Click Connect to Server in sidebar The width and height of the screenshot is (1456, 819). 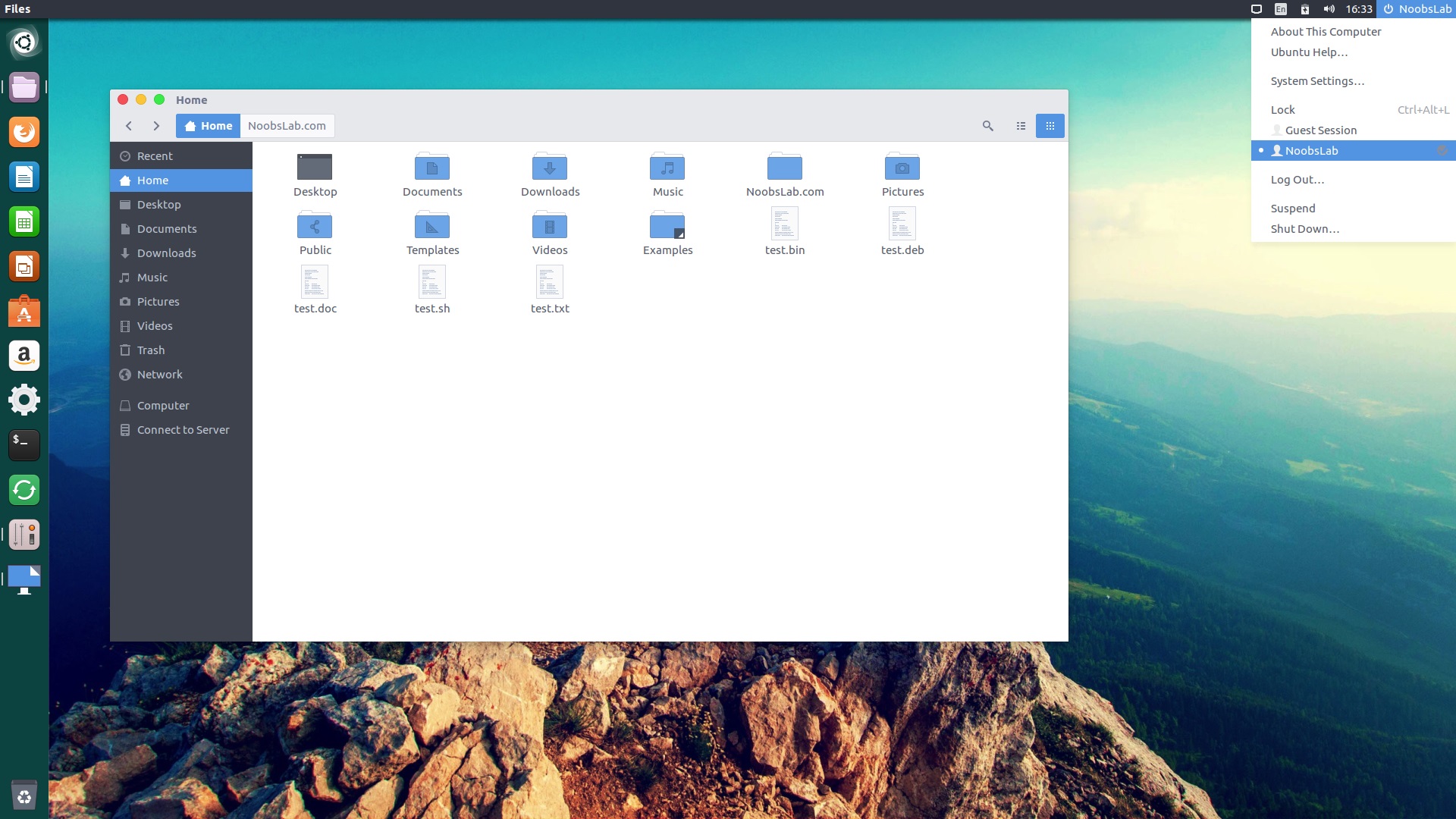[x=183, y=430]
